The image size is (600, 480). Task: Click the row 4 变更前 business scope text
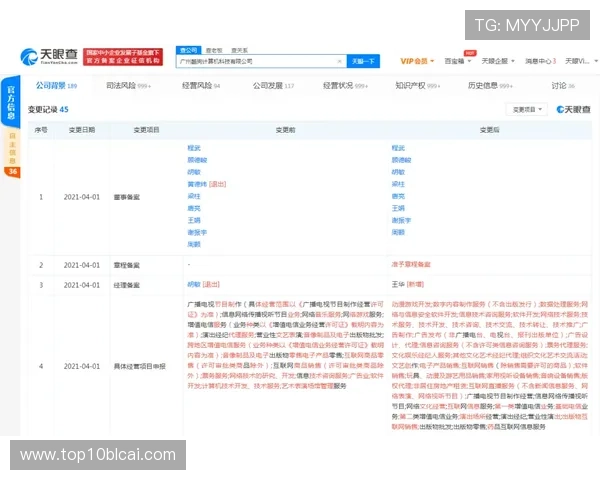coord(285,345)
